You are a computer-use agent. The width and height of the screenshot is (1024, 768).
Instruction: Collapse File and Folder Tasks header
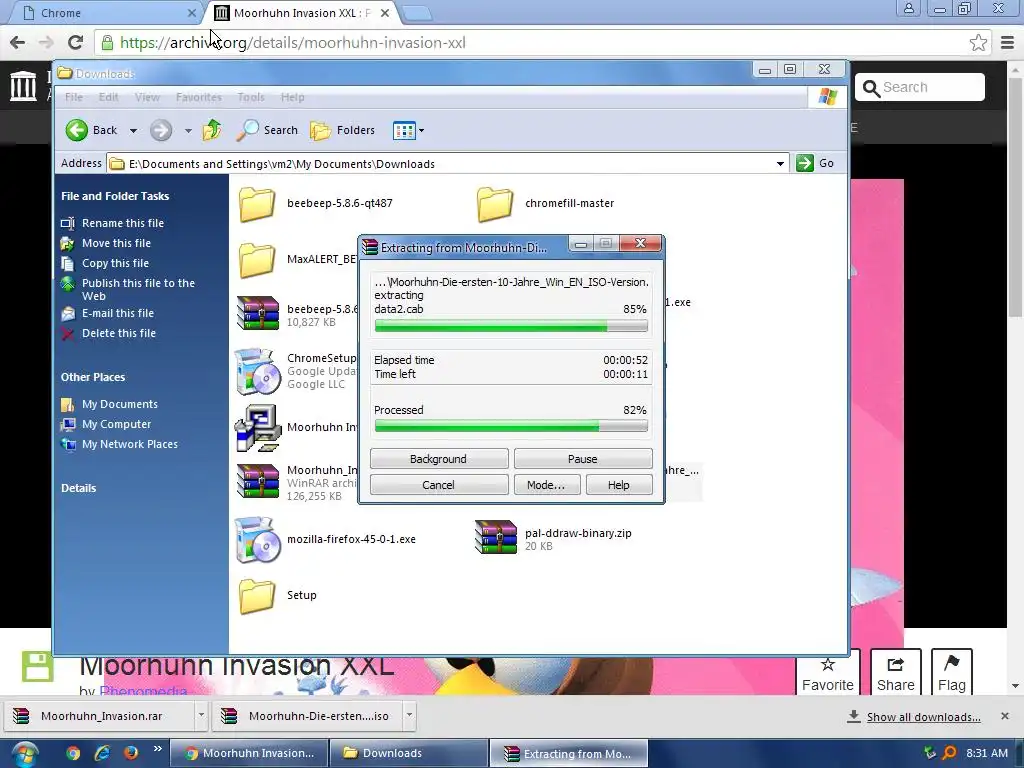point(115,196)
